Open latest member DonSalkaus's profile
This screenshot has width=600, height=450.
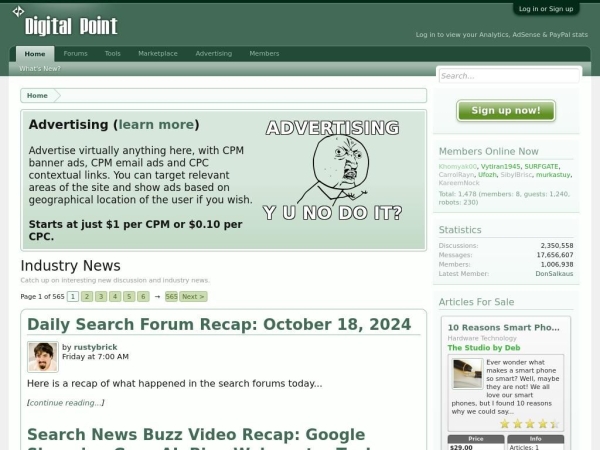click(554, 274)
